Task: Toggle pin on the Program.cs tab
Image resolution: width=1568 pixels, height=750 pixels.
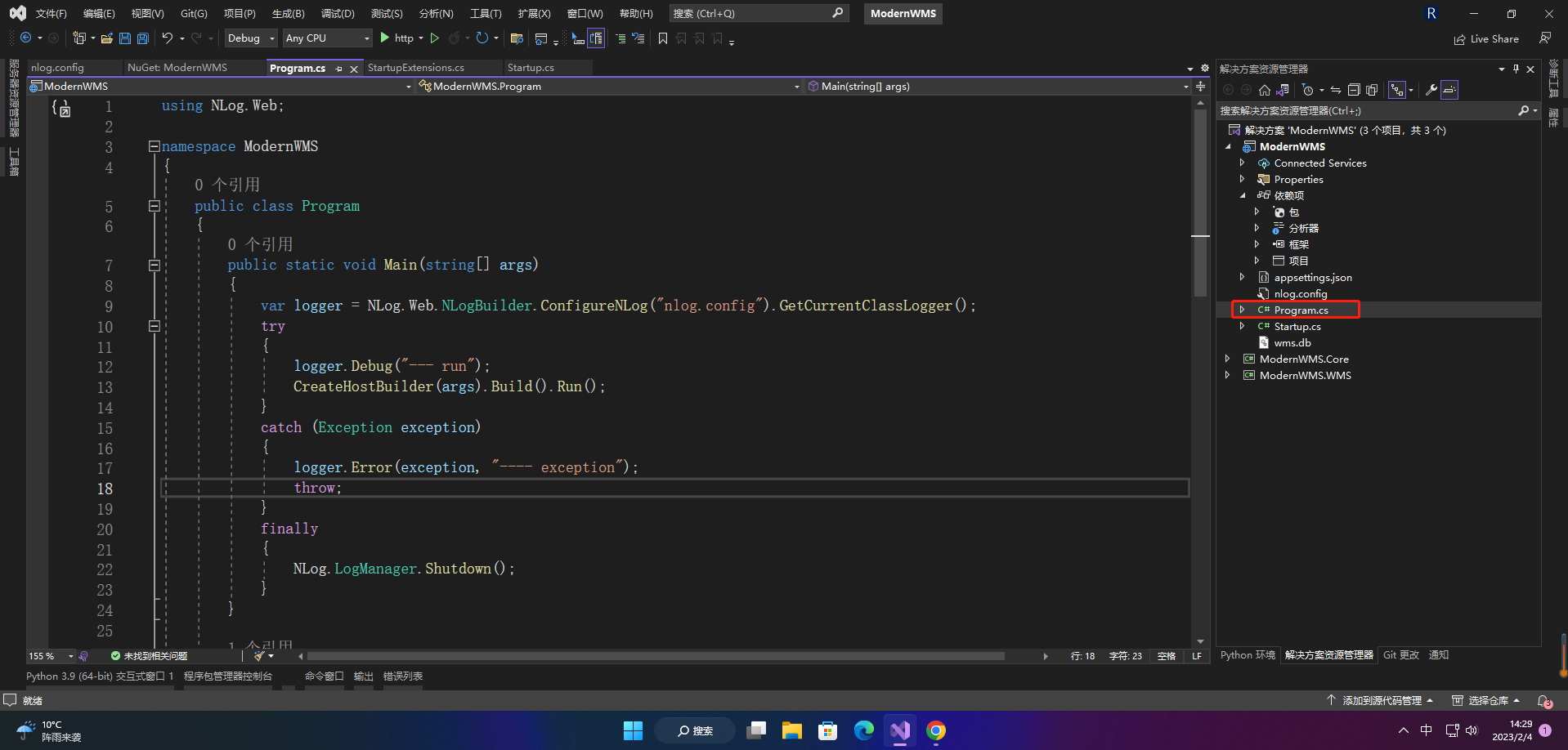Action: click(339, 69)
